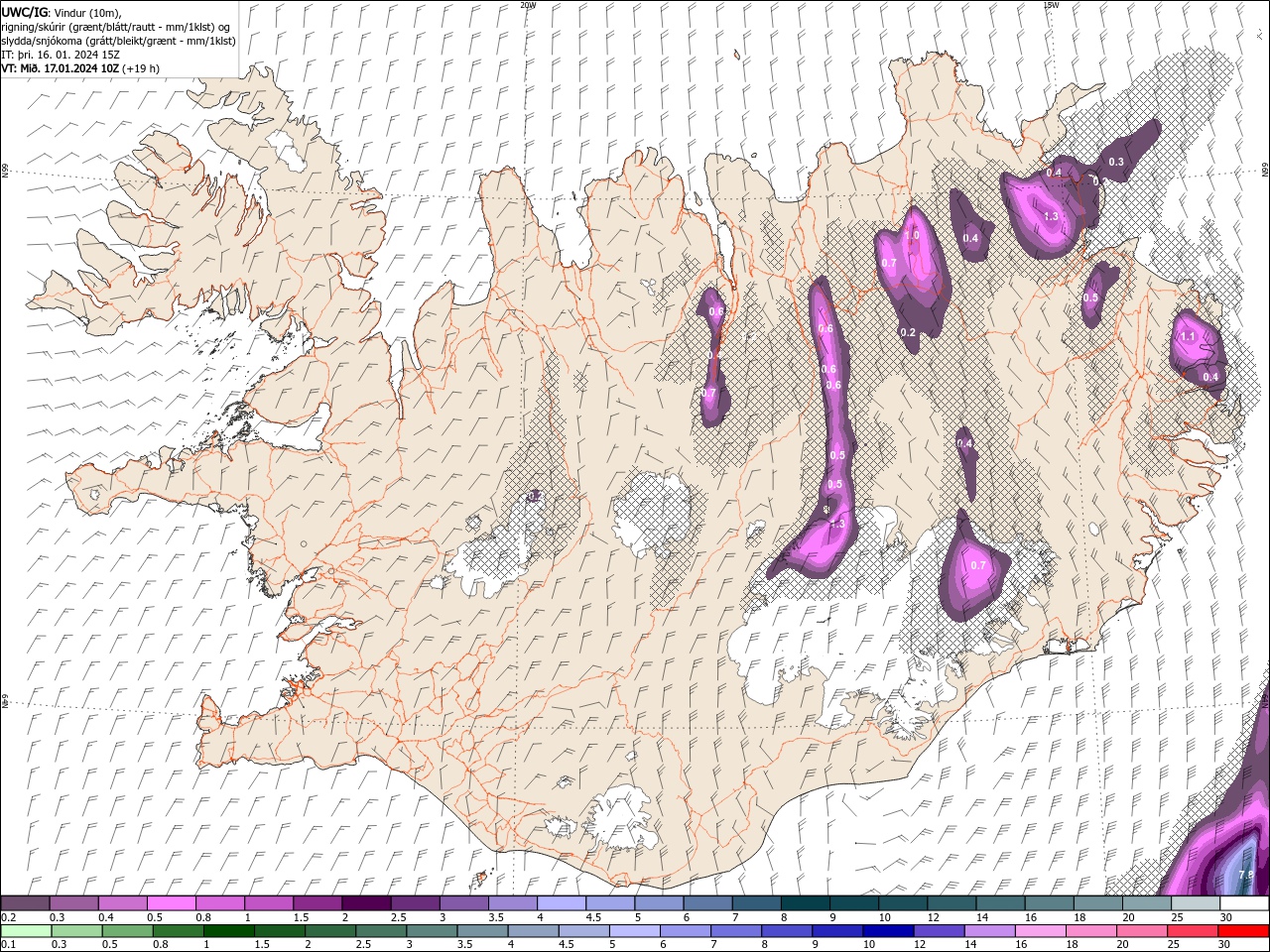Click the 'IT: þri. 16. 01. 2024 15Z' line

60,55
